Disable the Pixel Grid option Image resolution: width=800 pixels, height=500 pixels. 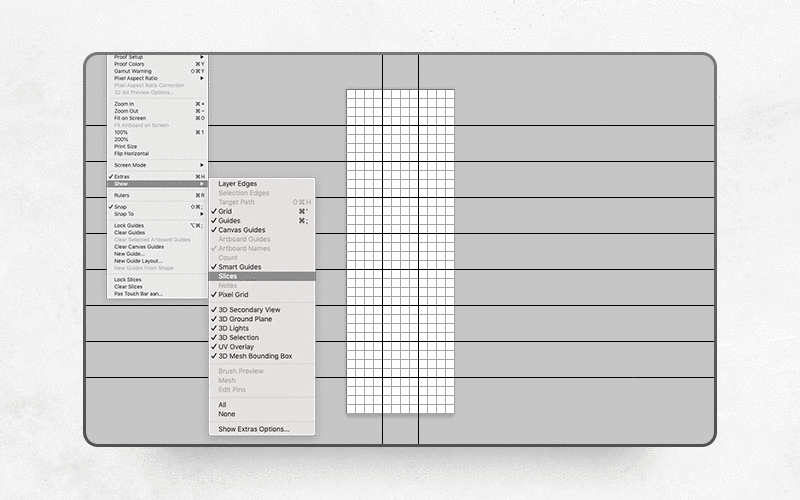click(x=233, y=295)
